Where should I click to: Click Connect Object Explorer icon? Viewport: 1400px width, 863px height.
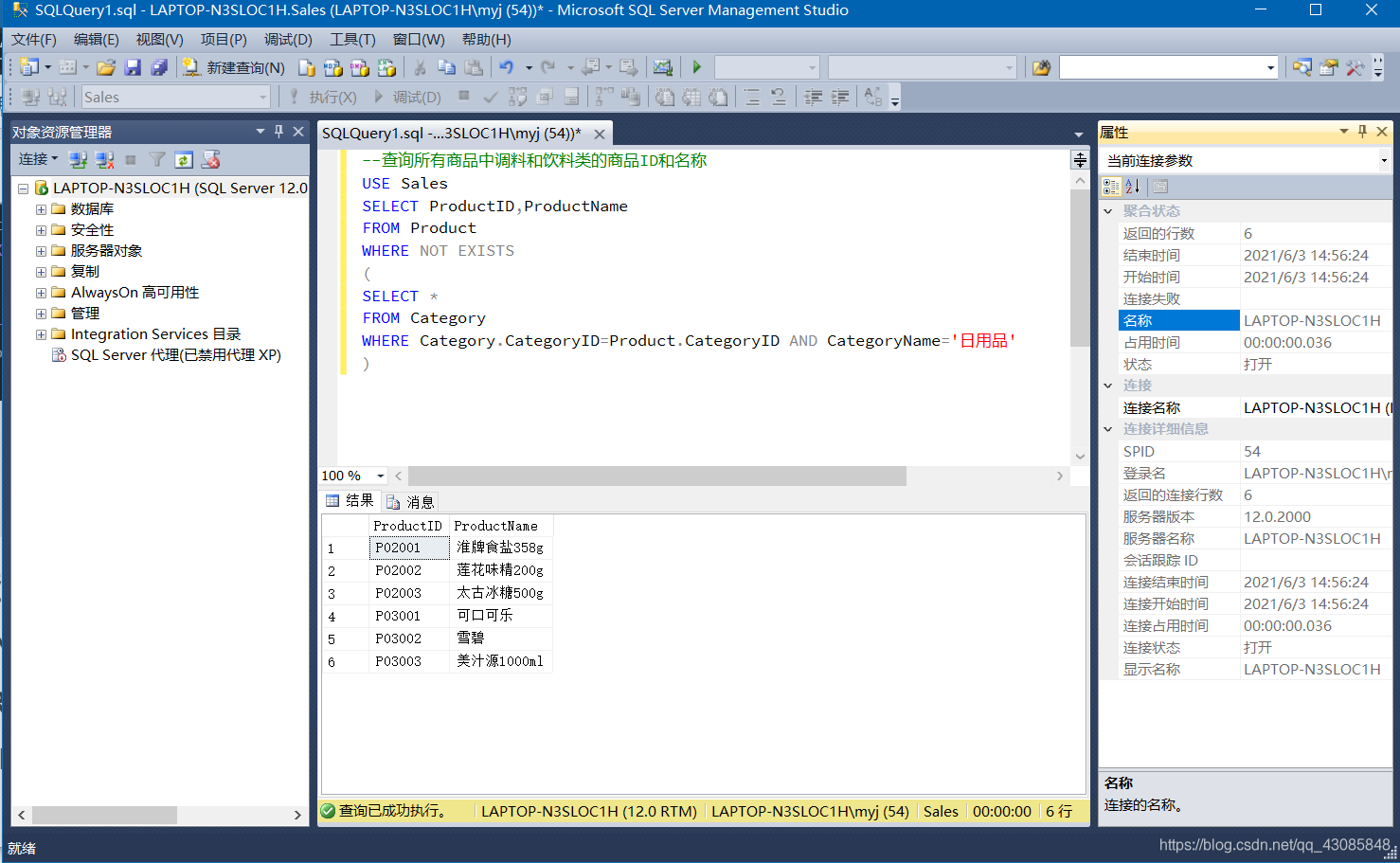[x=78, y=159]
